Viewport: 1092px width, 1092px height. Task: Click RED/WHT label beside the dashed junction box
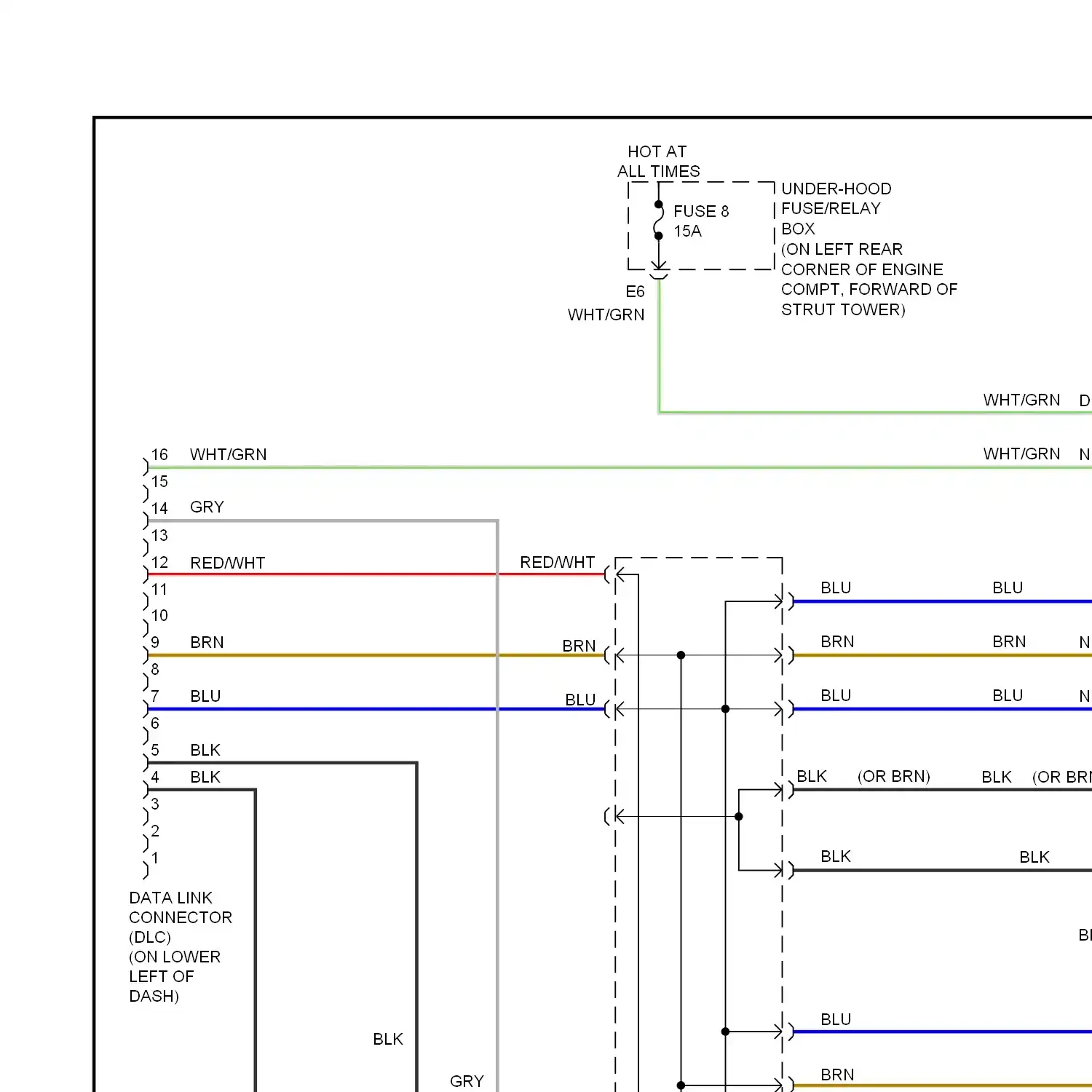[557, 563]
